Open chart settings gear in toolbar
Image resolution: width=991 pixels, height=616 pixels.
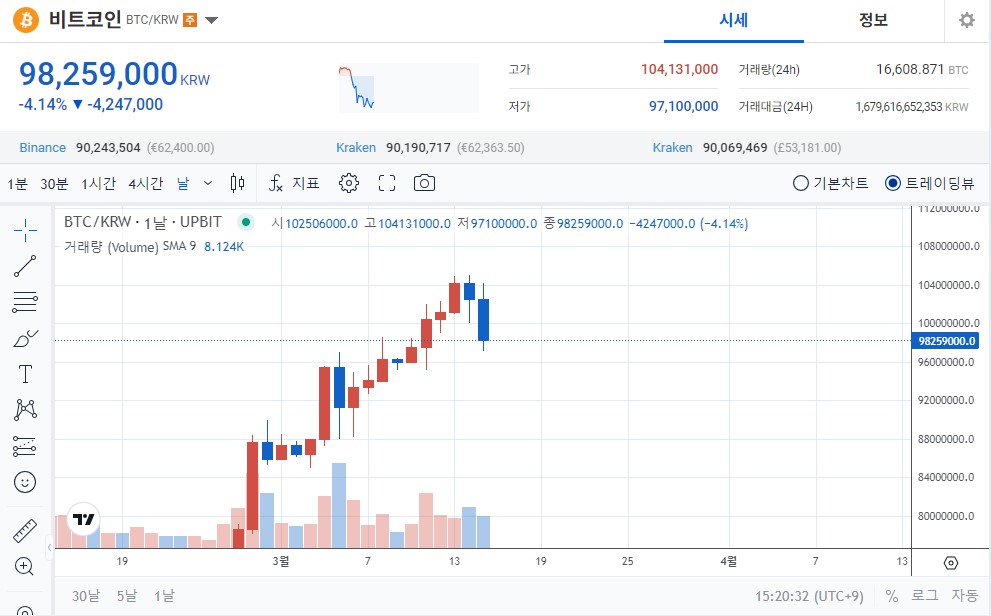click(x=349, y=183)
